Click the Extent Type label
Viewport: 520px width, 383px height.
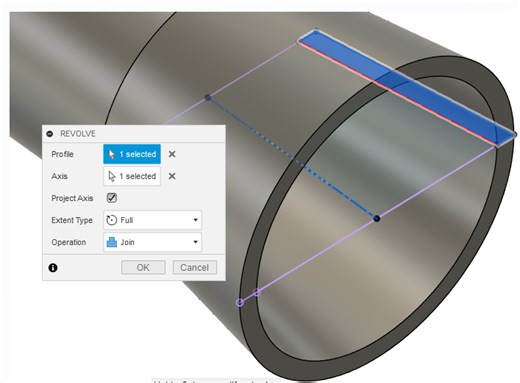[x=72, y=220]
